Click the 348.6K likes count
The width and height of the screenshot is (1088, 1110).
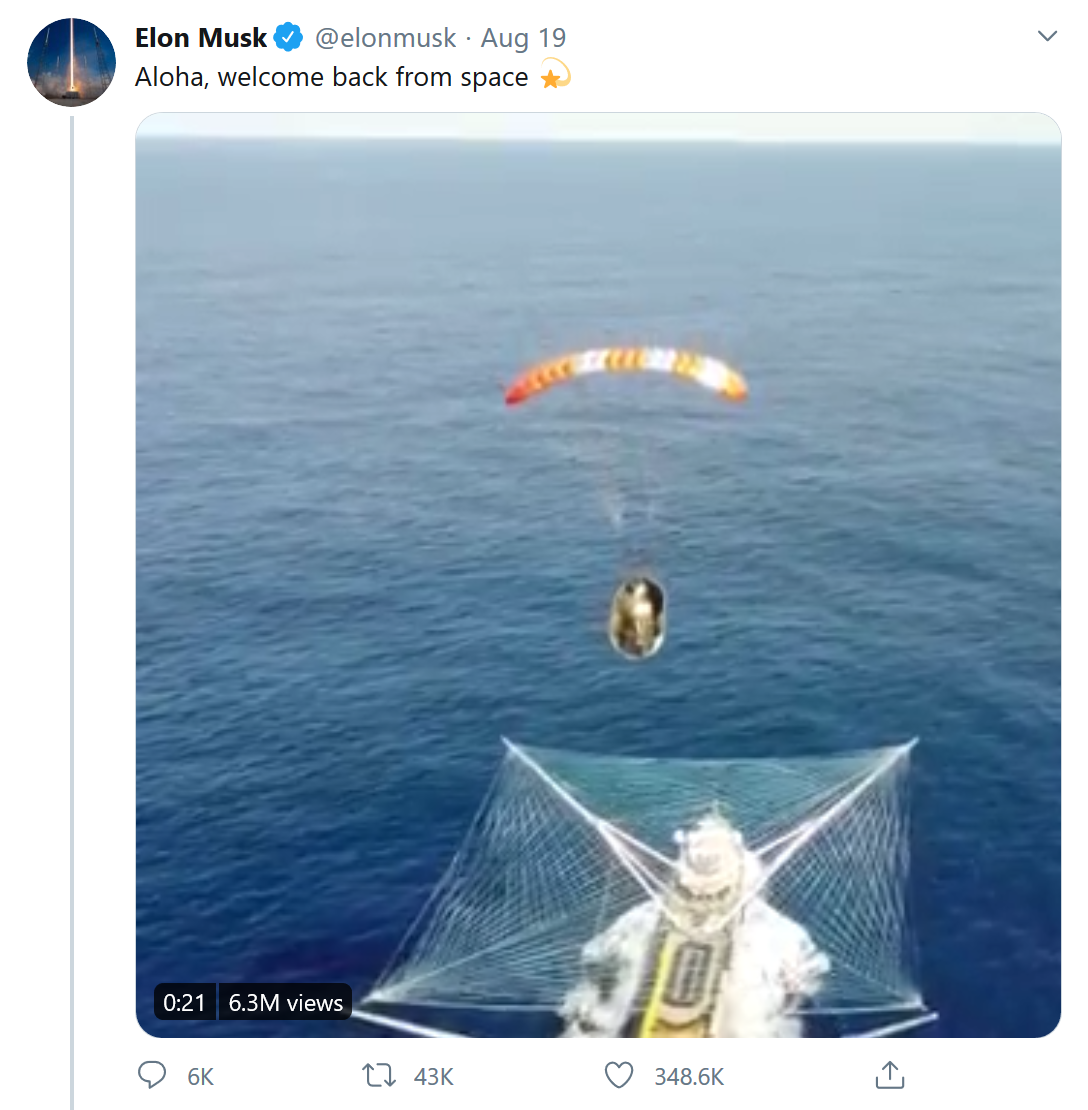pyautogui.click(x=689, y=1076)
